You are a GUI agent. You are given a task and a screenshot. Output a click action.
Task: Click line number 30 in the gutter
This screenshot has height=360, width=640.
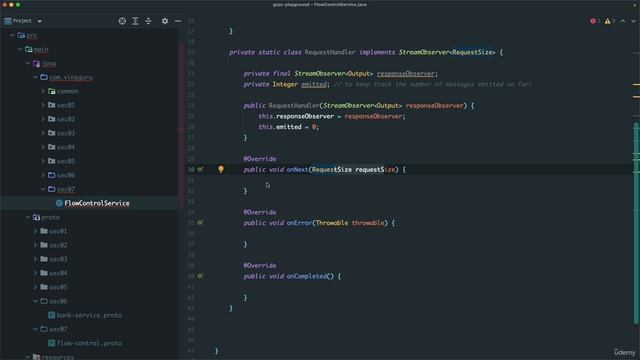pos(191,169)
